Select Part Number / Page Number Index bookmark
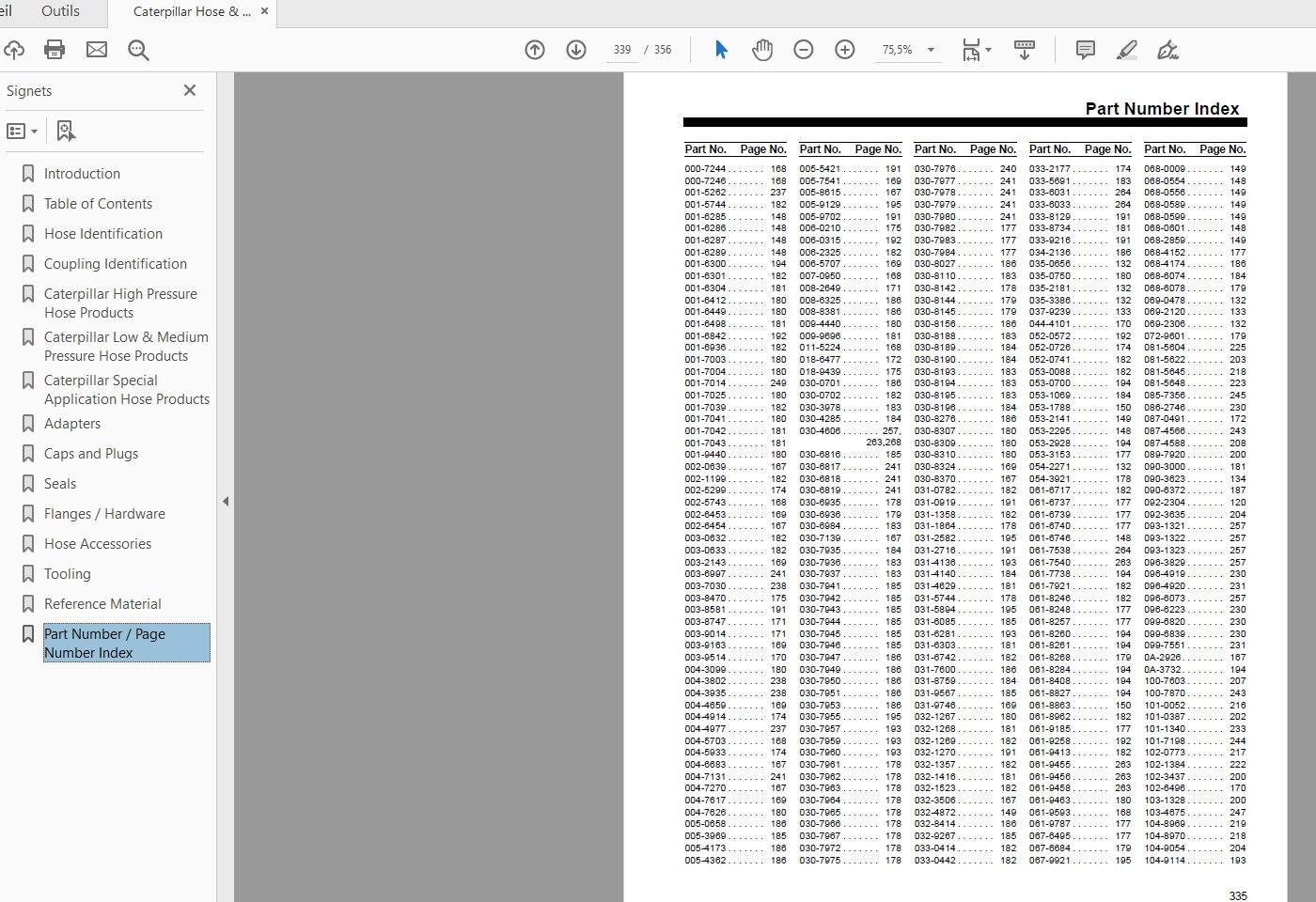The height and width of the screenshot is (902, 1316). (126, 644)
